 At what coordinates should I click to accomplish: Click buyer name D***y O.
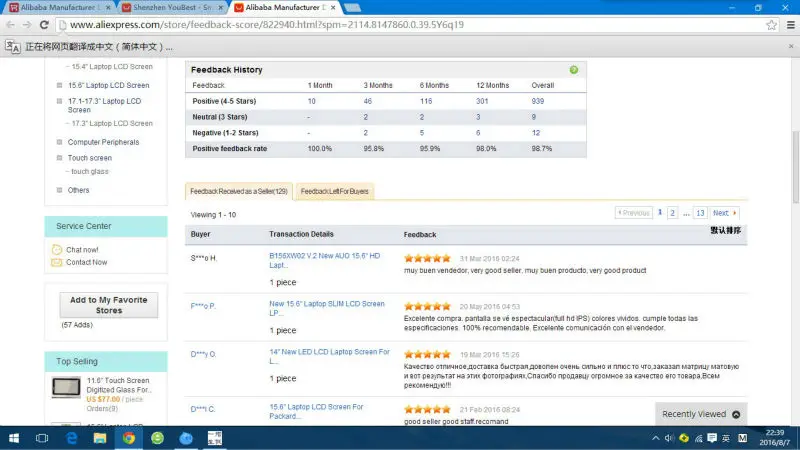[203, 354]
